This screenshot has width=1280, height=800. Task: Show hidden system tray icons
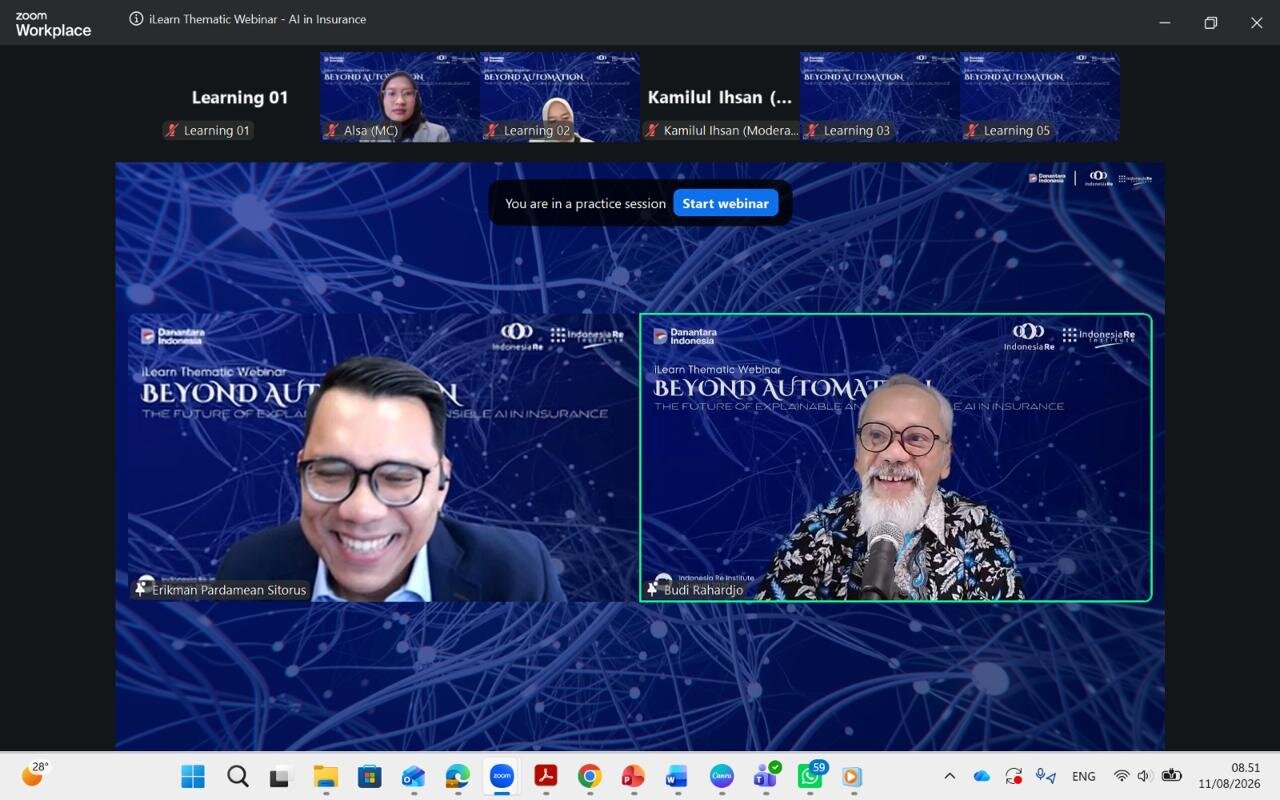click(x=949, y=776)
